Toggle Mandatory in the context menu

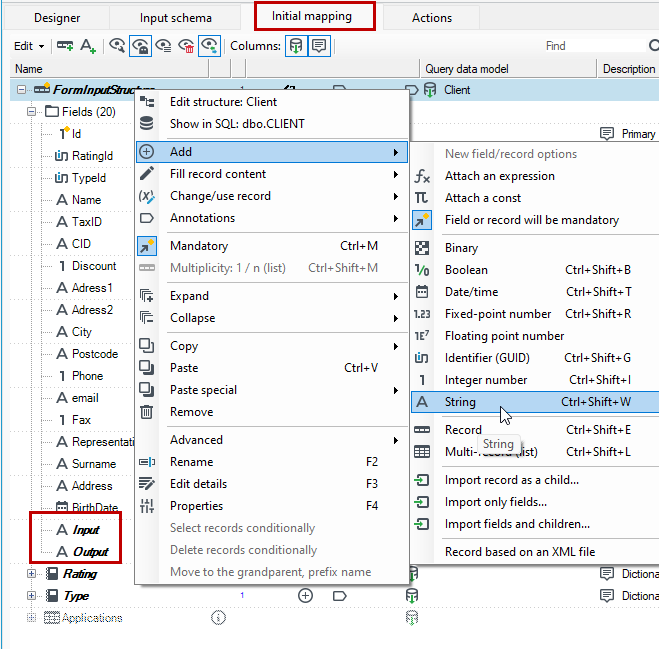[272, 246]
